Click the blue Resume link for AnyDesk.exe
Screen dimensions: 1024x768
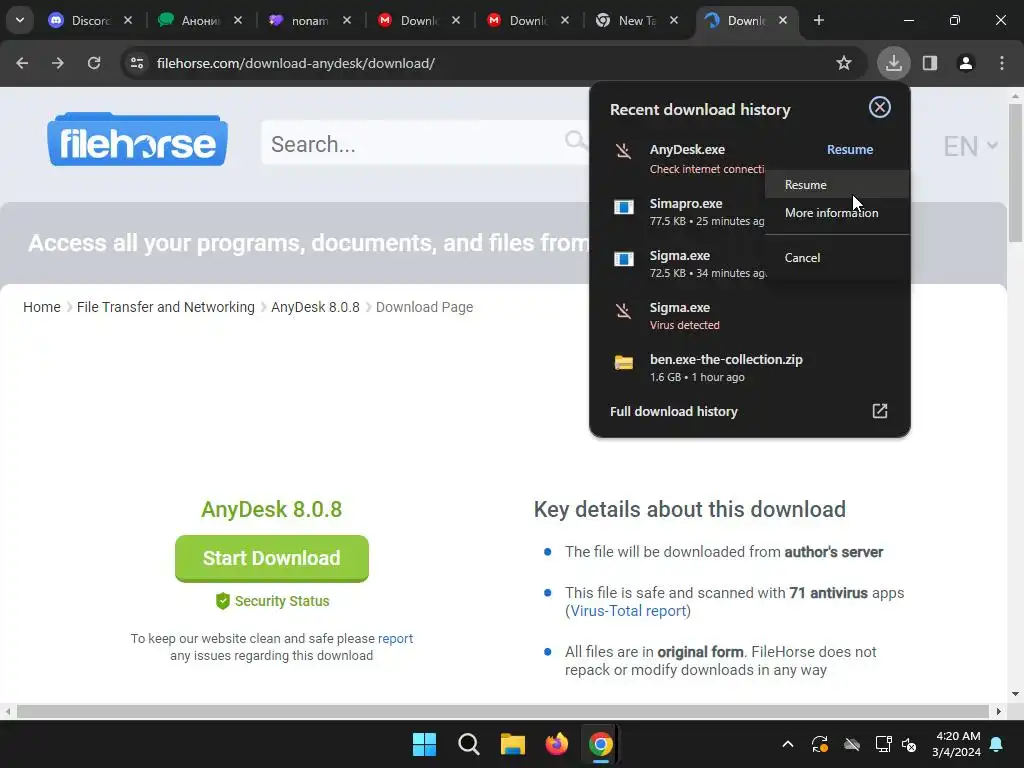click(x=850, y=150)
